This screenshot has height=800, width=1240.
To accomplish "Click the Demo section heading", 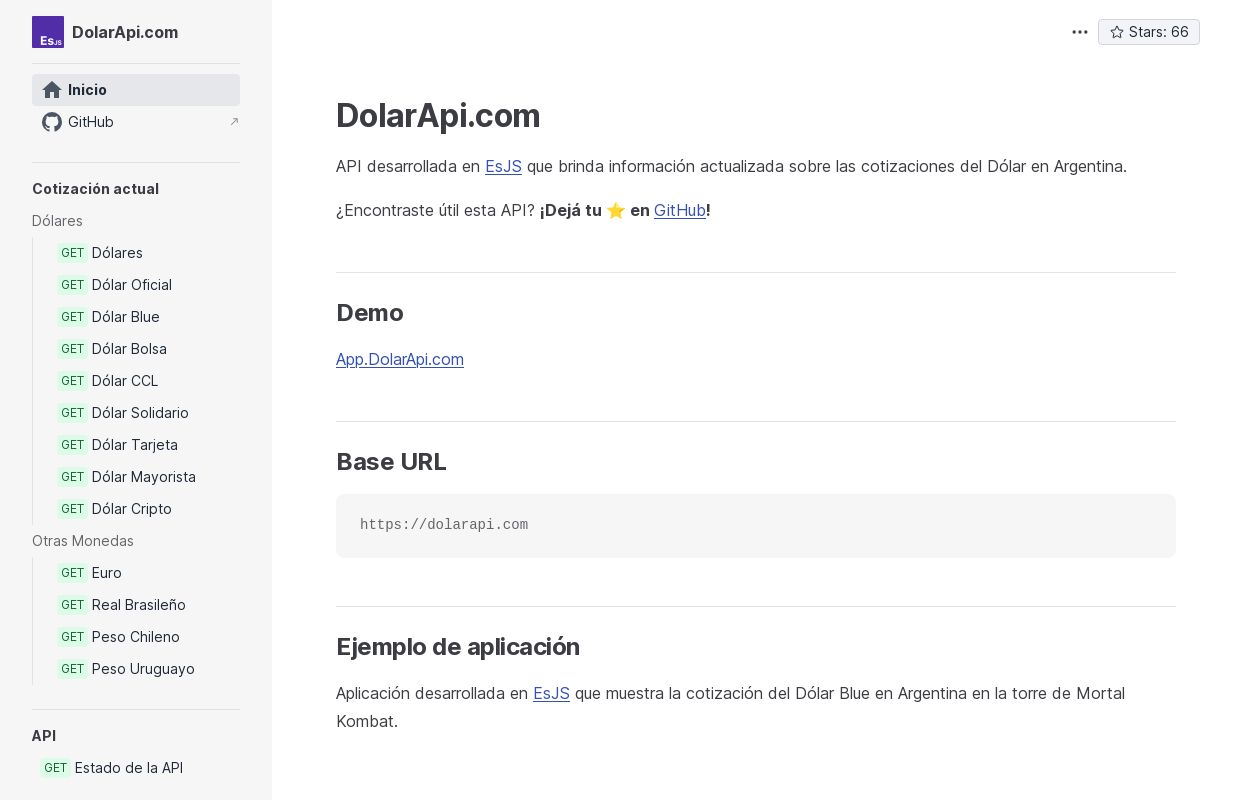I will [x=370, y=313].
